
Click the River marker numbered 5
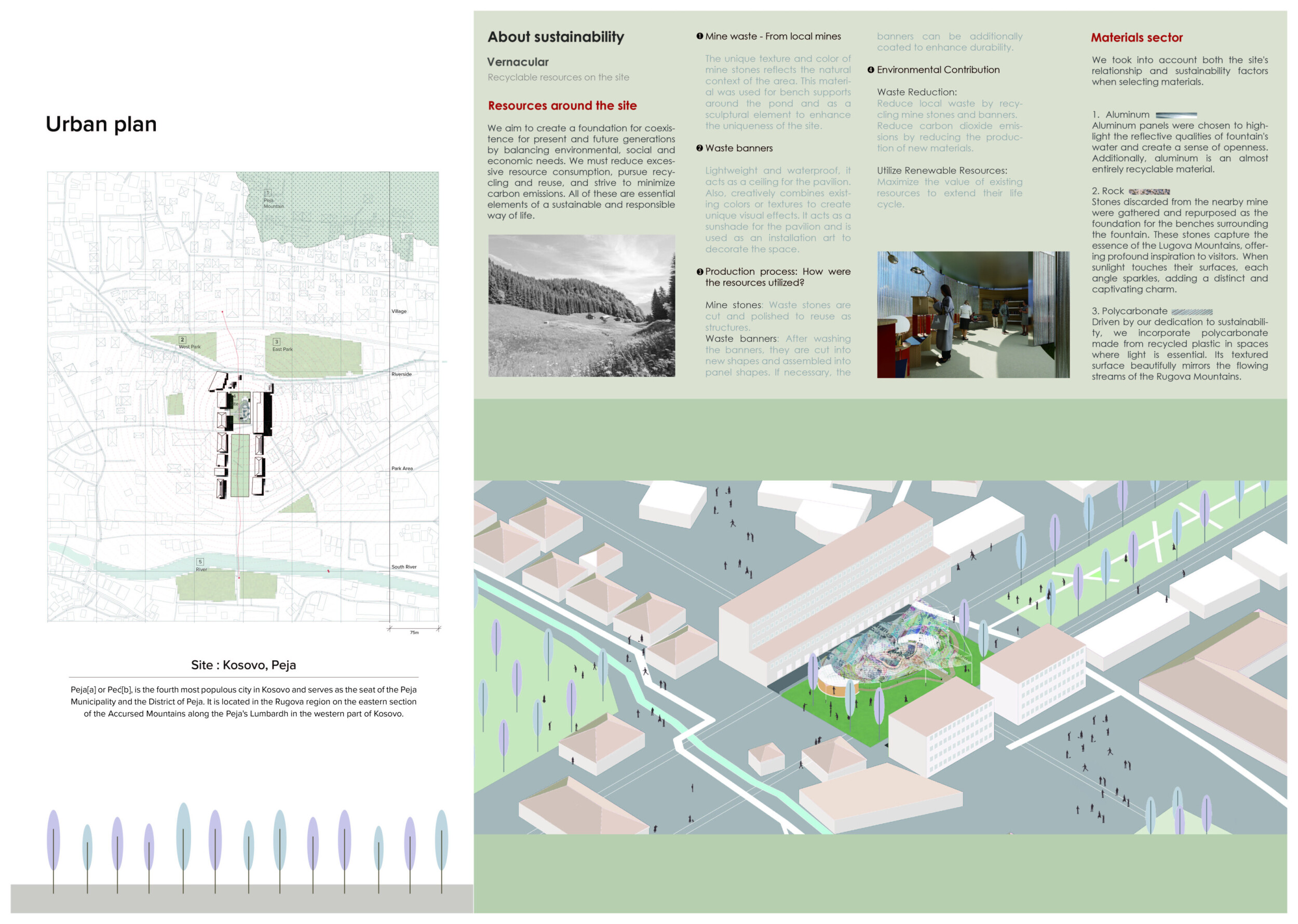tap(200, 562)
